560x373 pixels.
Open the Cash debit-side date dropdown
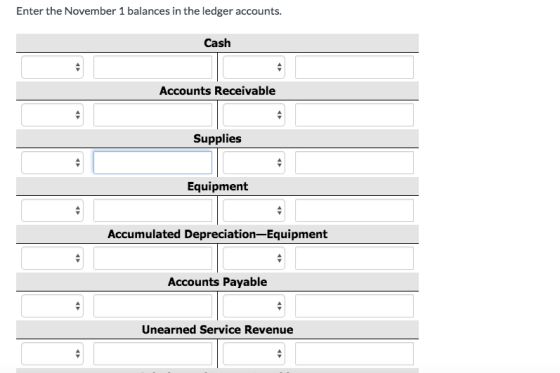click(x=52, y=67)
